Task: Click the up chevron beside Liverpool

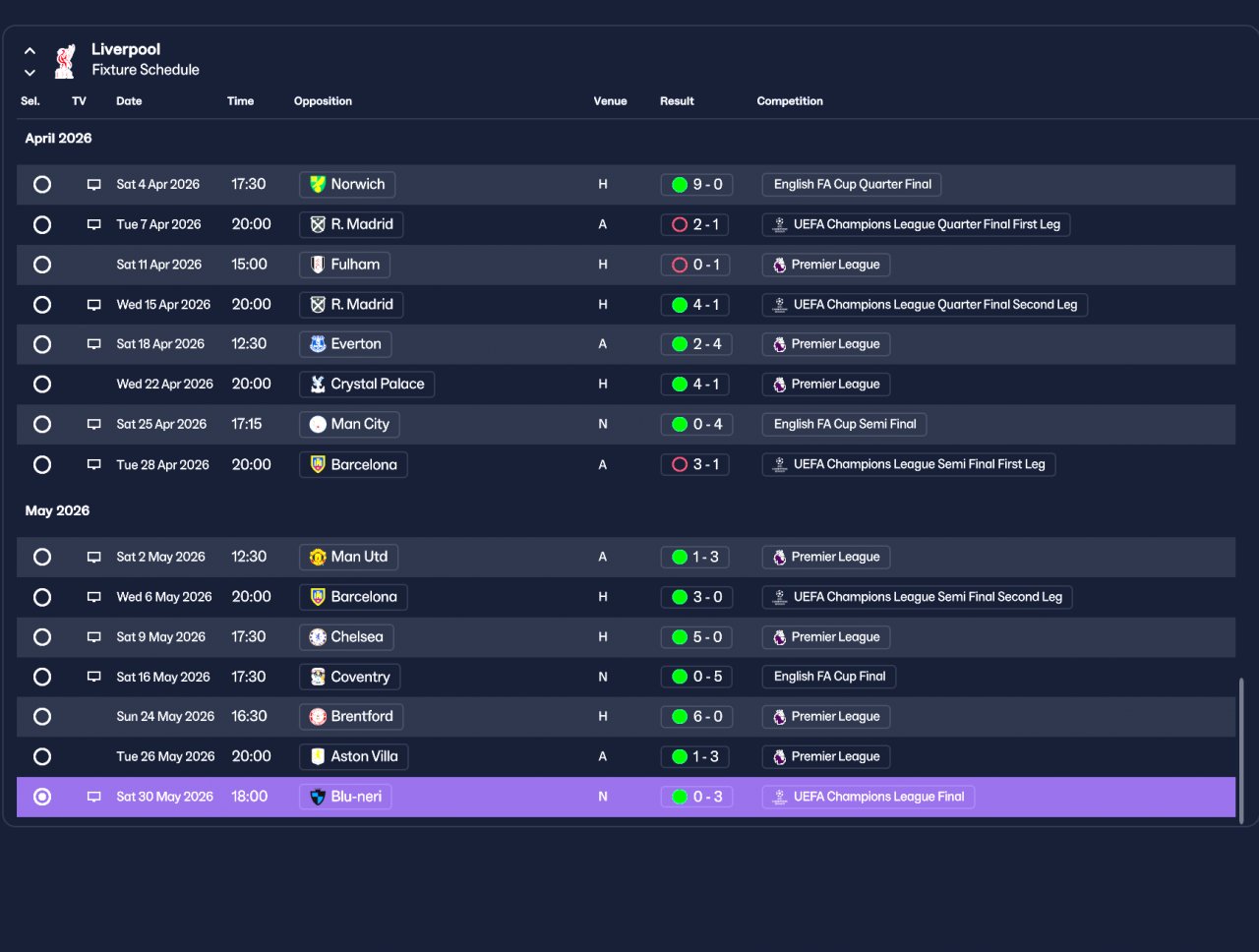Action: tap(30, 50)
